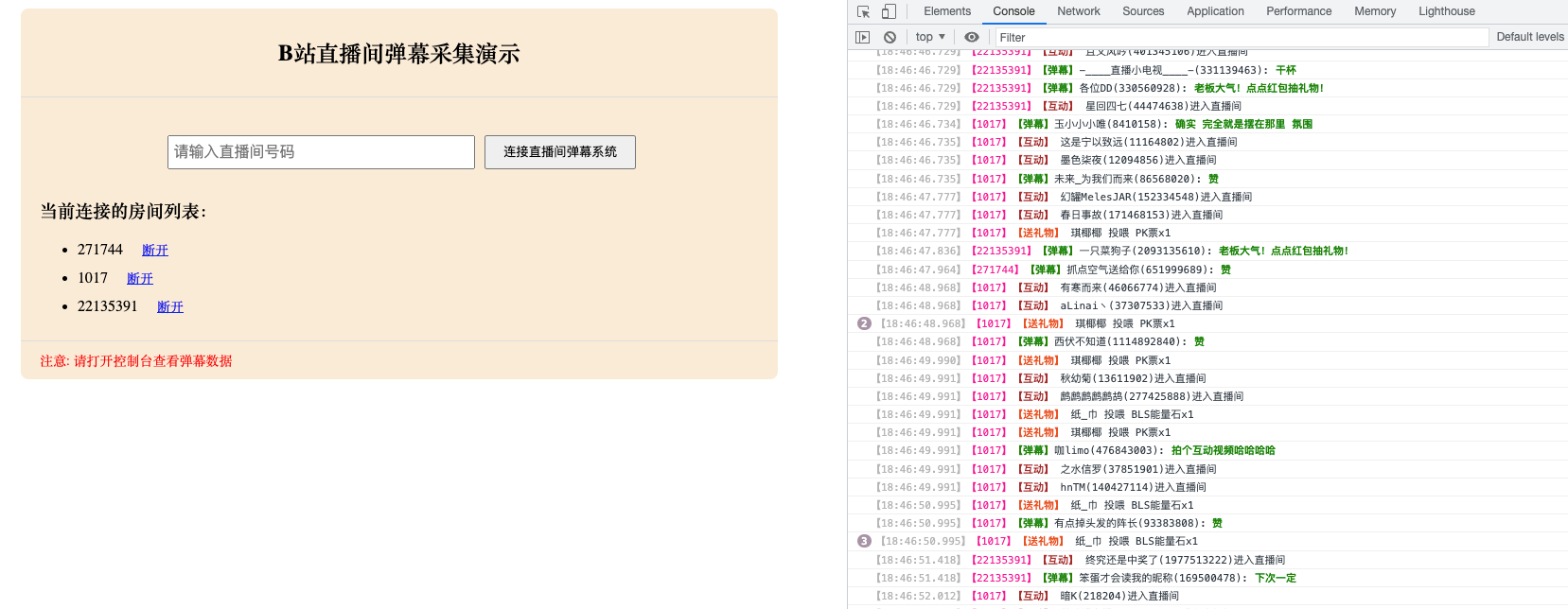Open the top context dropdown

pyautogui.click(x=930, y=37)
